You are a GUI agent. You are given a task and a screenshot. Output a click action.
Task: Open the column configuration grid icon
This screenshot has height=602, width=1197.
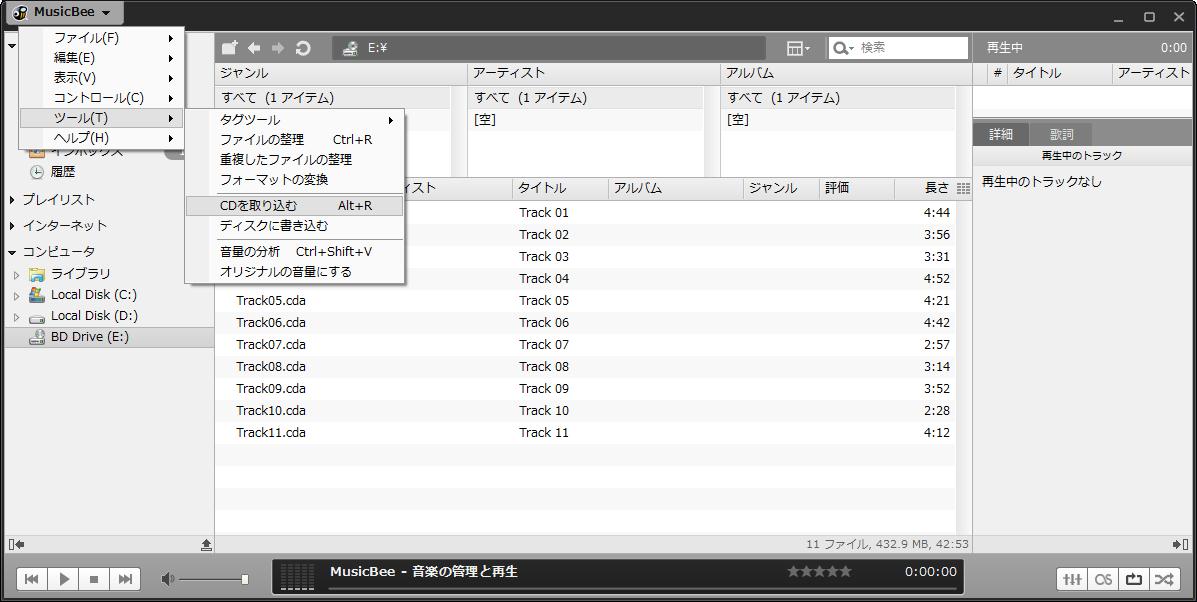point(963,188)
